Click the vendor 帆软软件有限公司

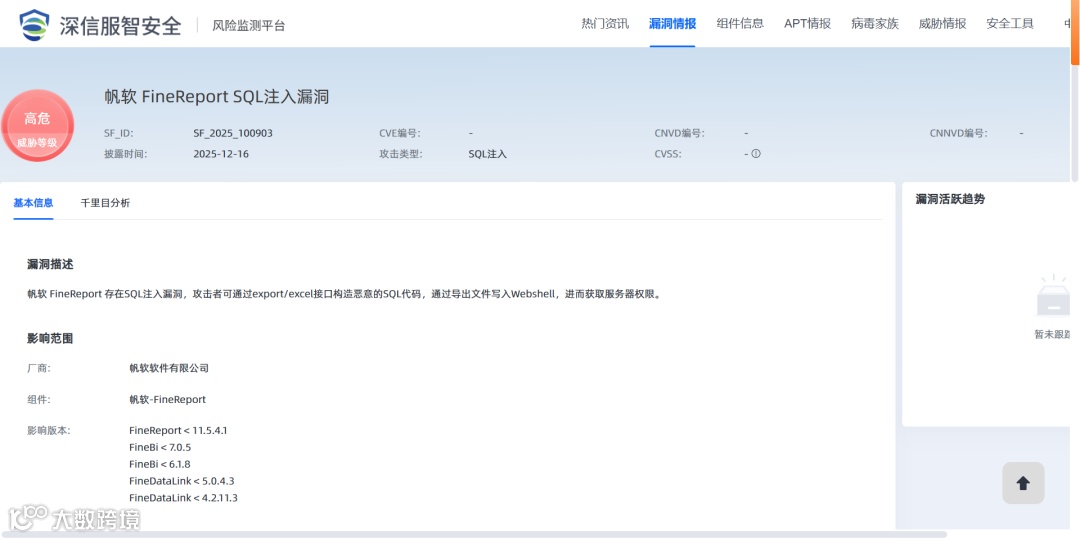(169, 368)
